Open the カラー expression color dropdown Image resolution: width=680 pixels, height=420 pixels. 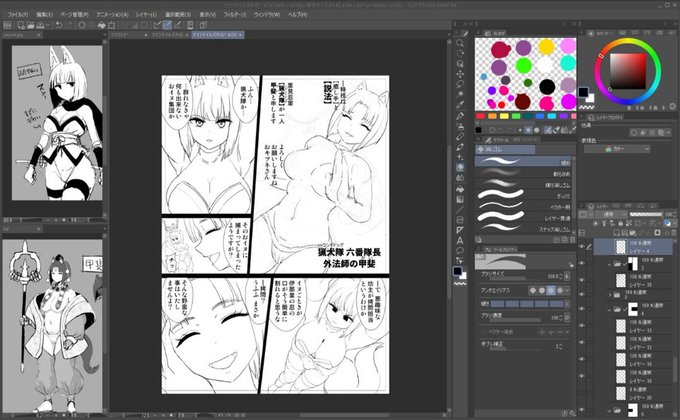617,149
